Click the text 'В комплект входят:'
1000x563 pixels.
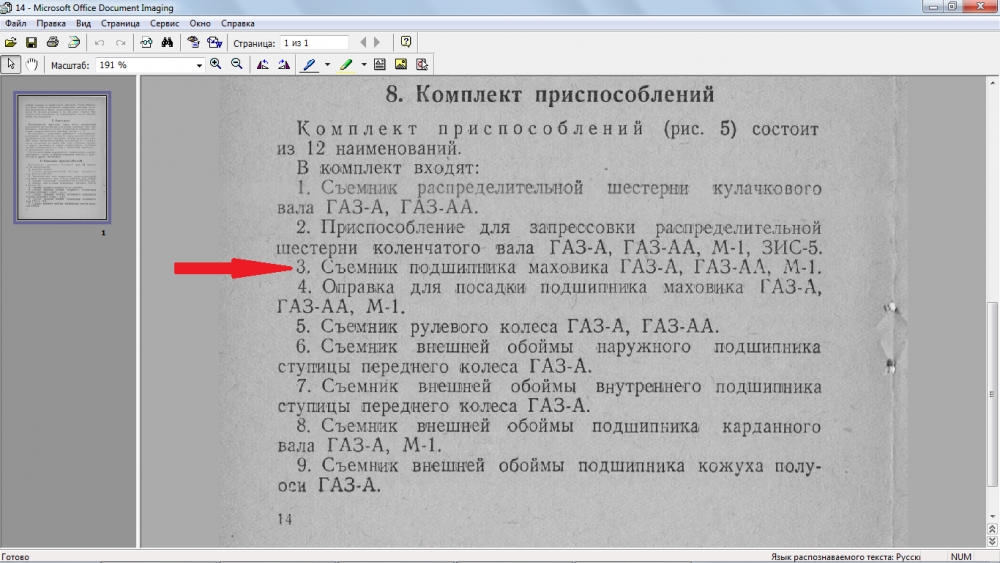coord(388,168)
